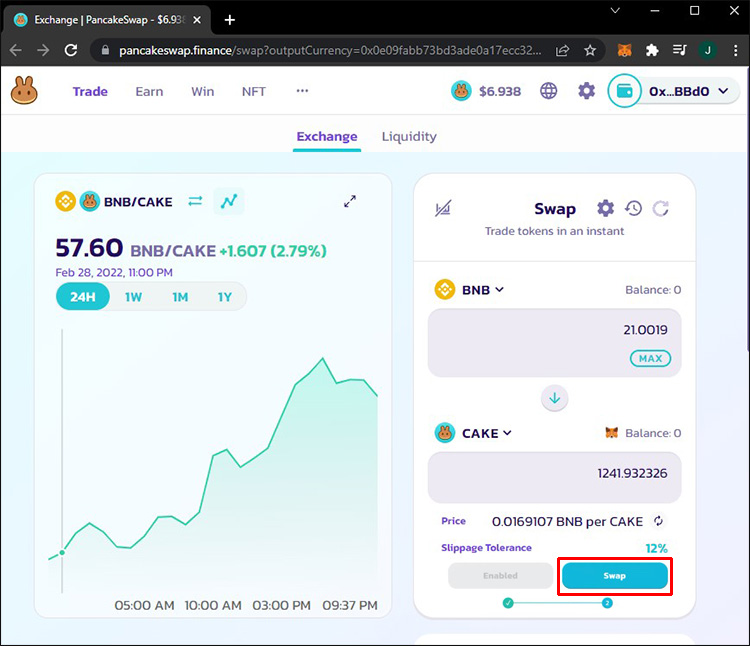Click the step 2 progress indicator dot
Viewport: 750px width, 646px height.
607,603
